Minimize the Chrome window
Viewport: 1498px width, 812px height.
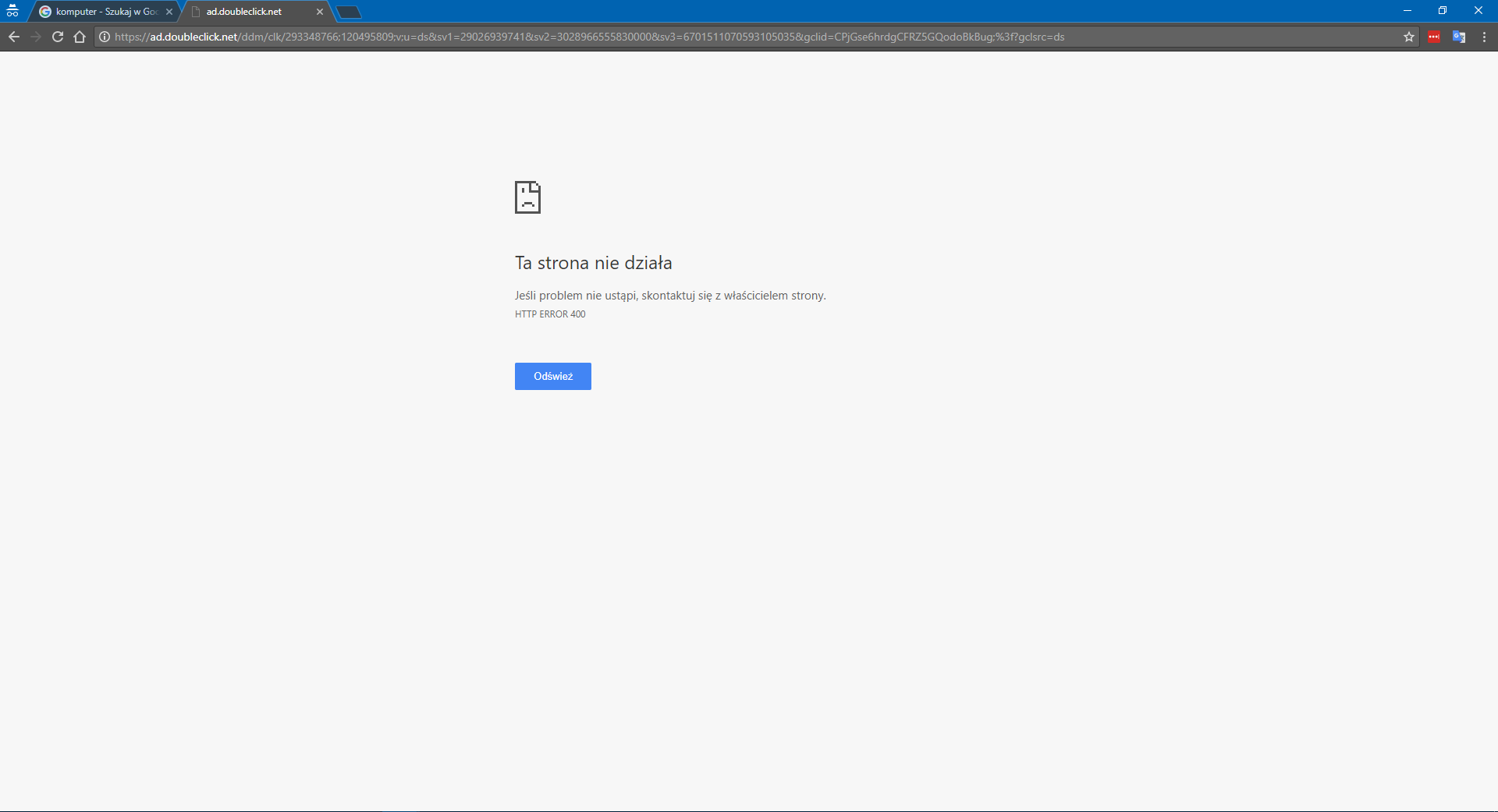tap(1407, 10)
